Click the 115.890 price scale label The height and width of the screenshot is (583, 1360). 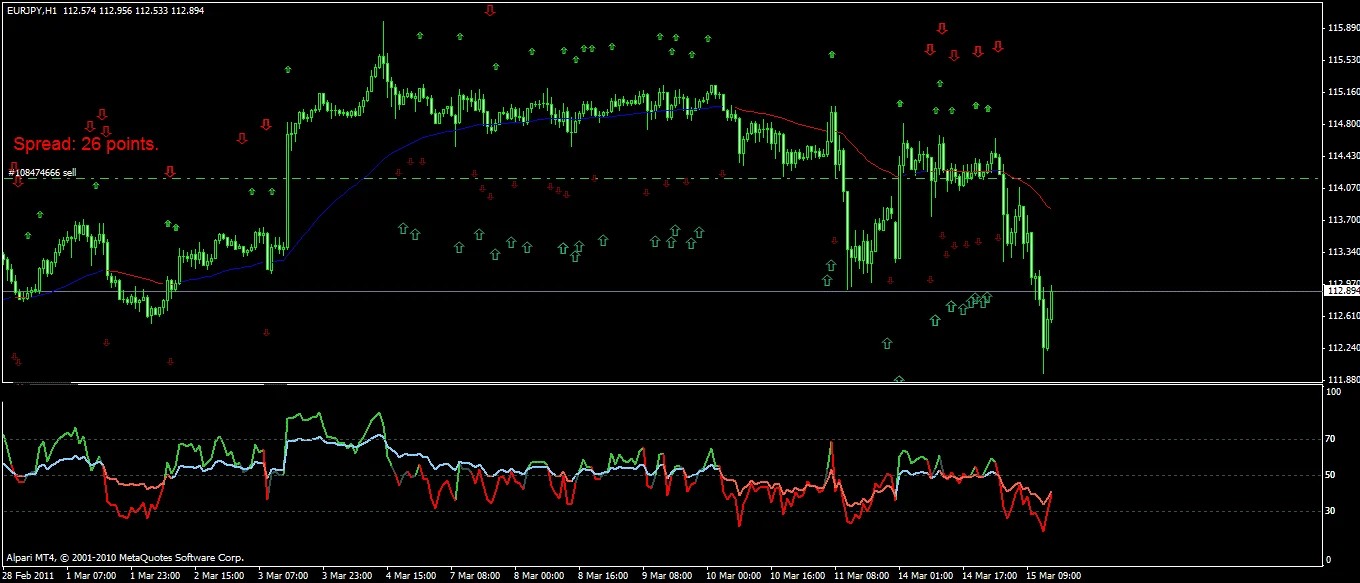pyautogui.click(x=1340, y=29)
